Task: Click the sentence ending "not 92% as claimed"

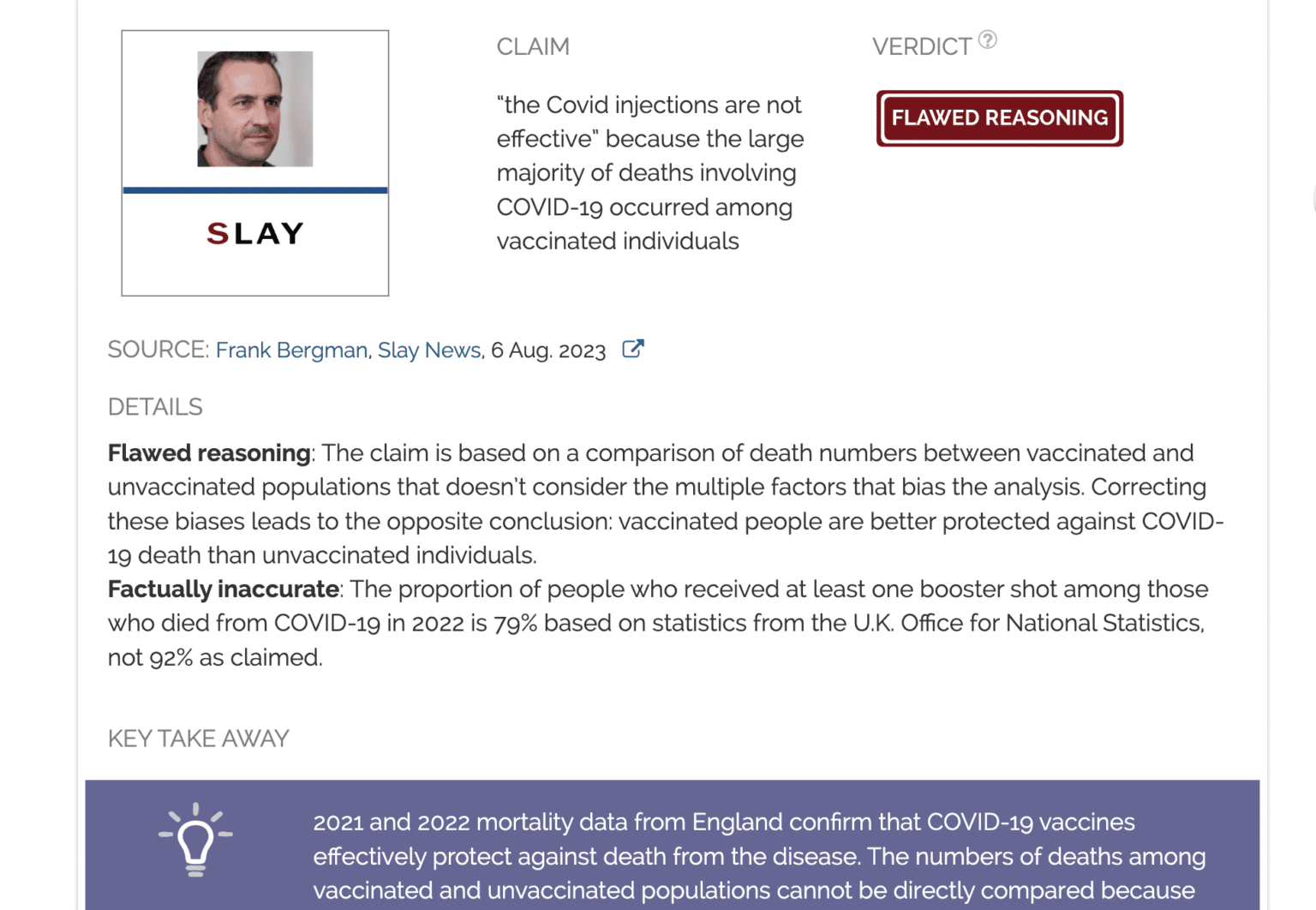Action: coord(215,658)
